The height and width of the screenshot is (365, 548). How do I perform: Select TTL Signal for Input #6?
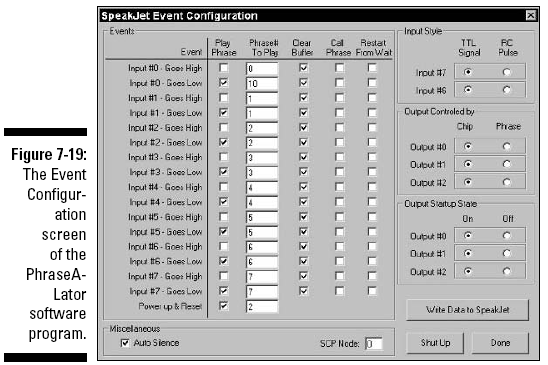tap(468, 90)
